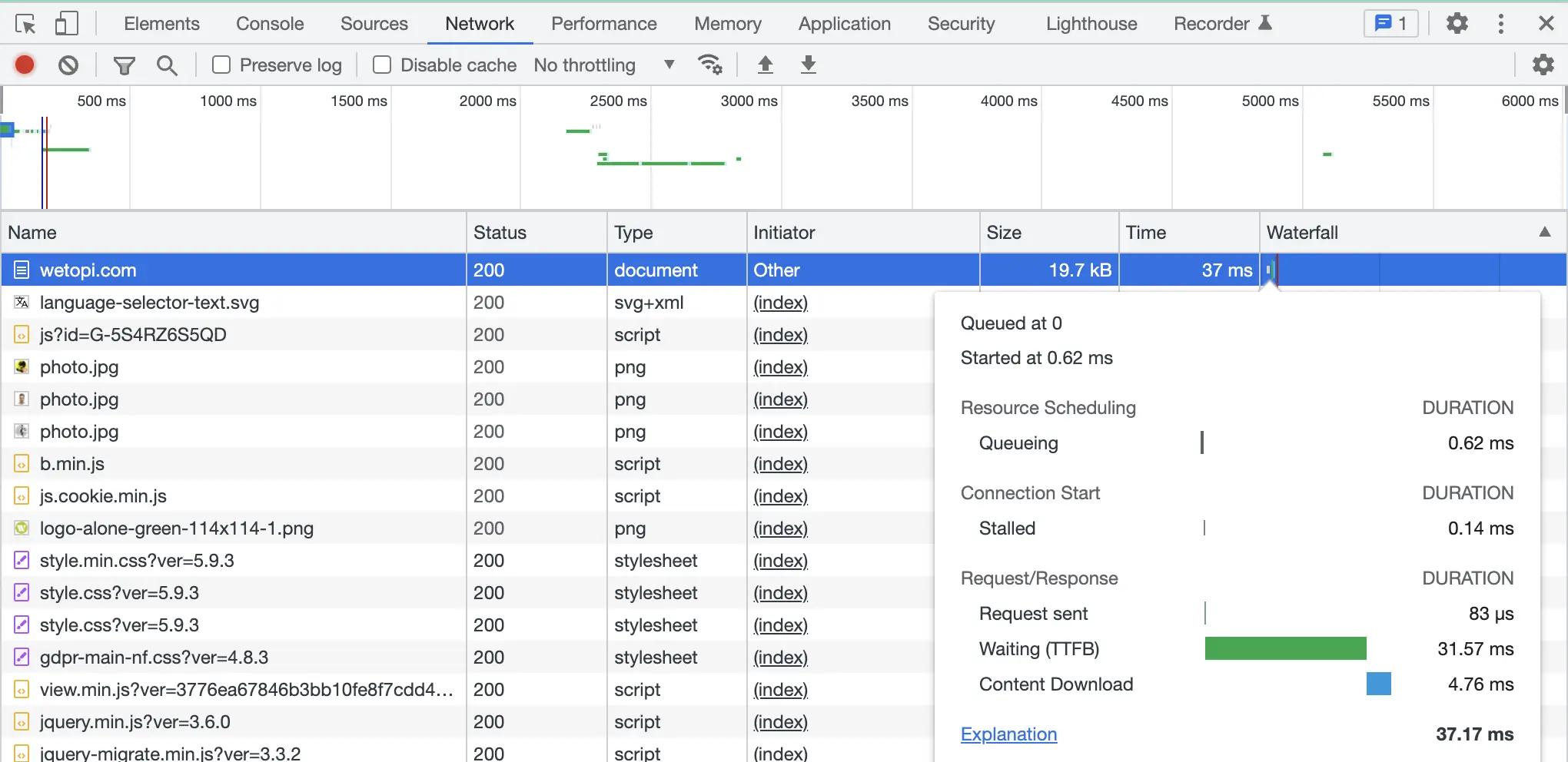
Task: Open the three-dot customize menu
Action: (1500, 24)
